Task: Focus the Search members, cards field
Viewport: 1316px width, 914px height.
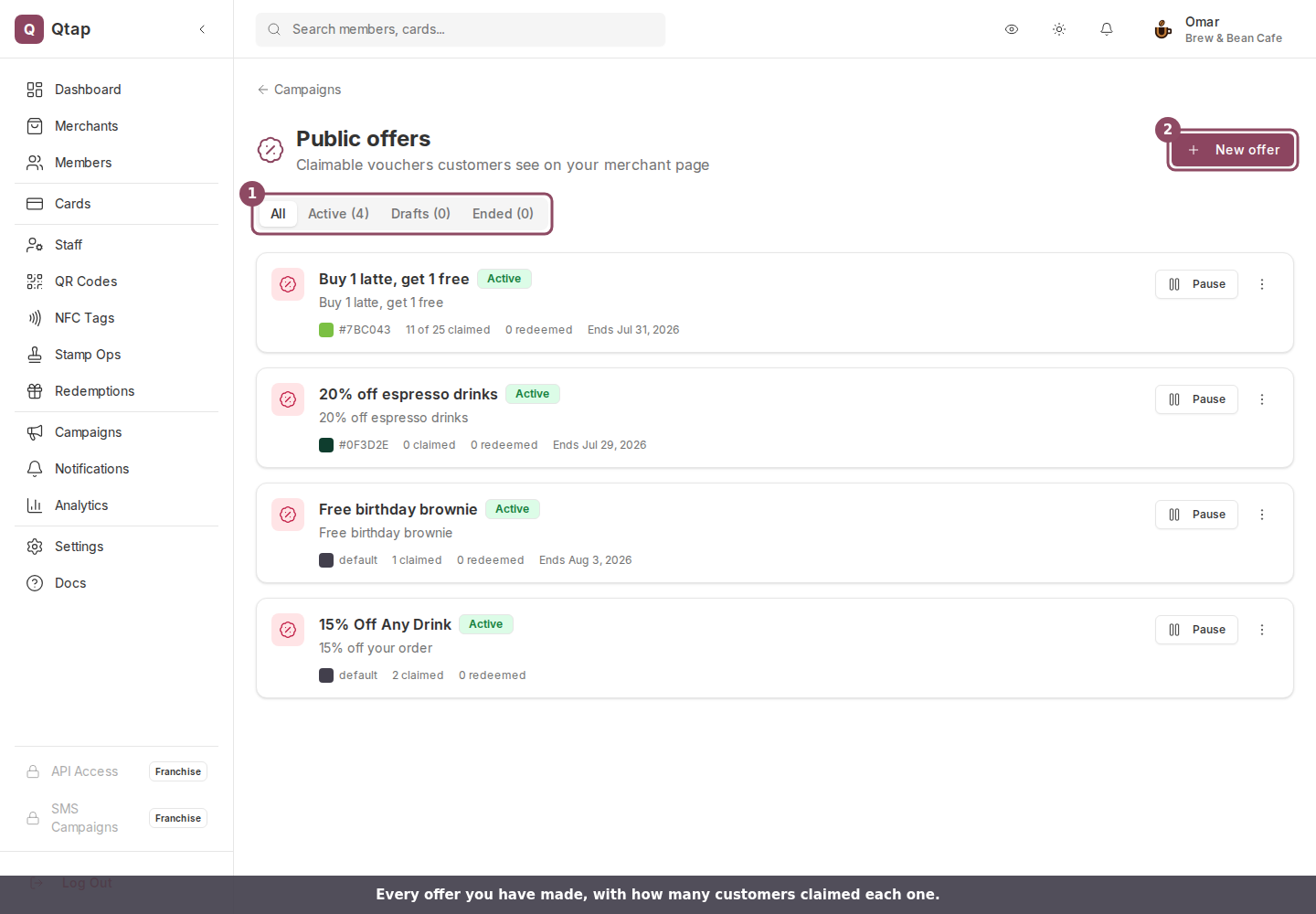Action: tap(461, 29)
